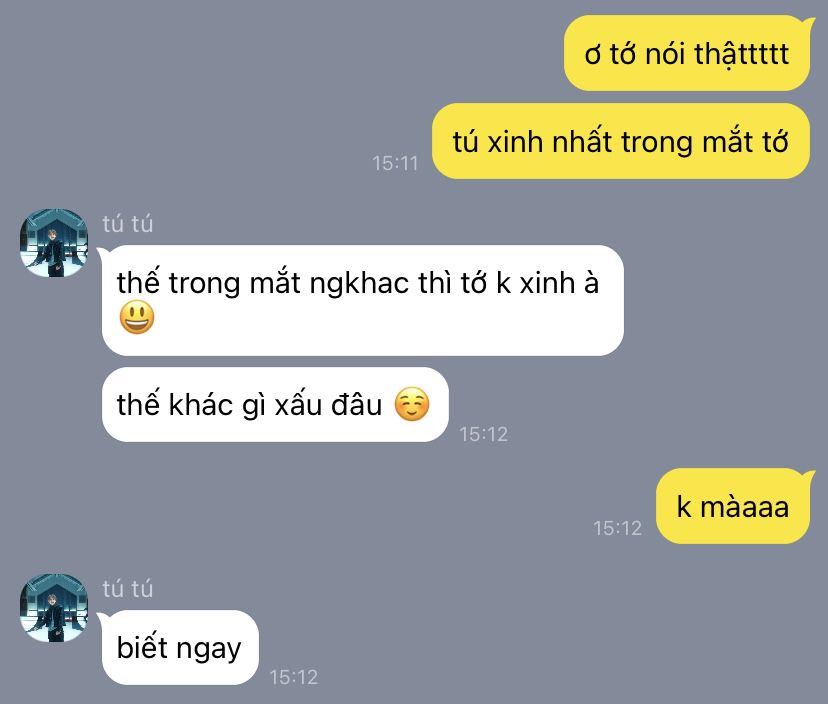This screenshot has width=828, height=704.
Task: Tap the grinning face emoji in message
Action: click(137, 317)
